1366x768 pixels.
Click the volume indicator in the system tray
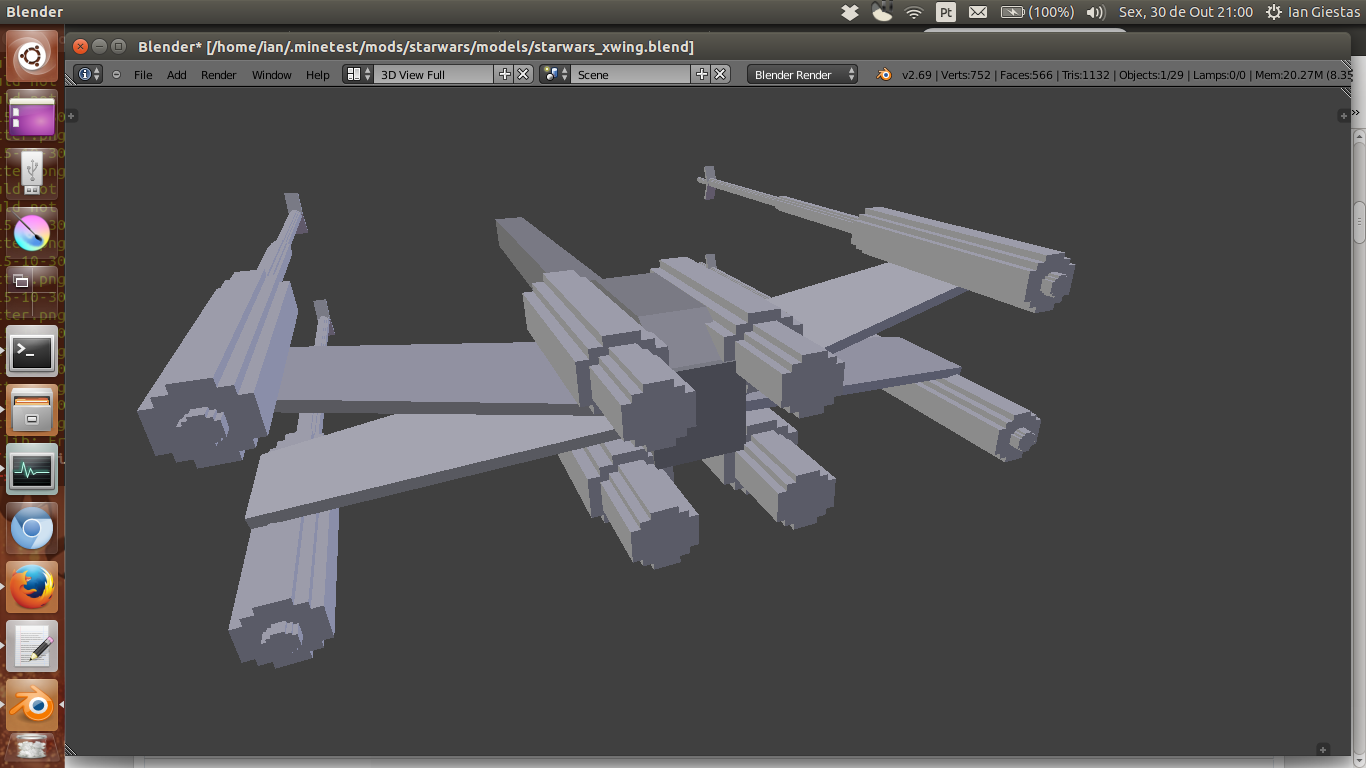point(1095,12)
